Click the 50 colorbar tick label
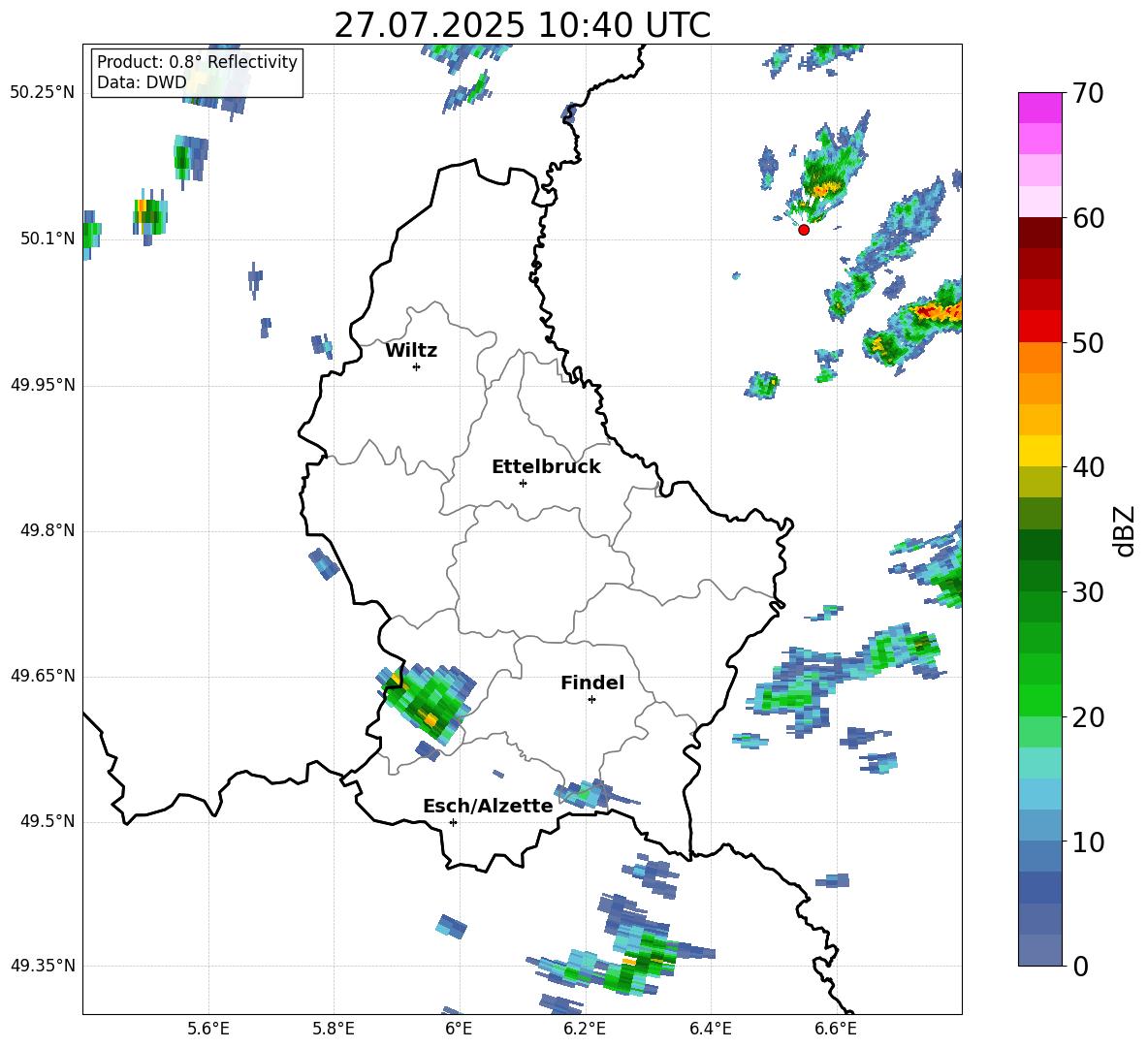1148x1048 pixels. point(1088,342)
